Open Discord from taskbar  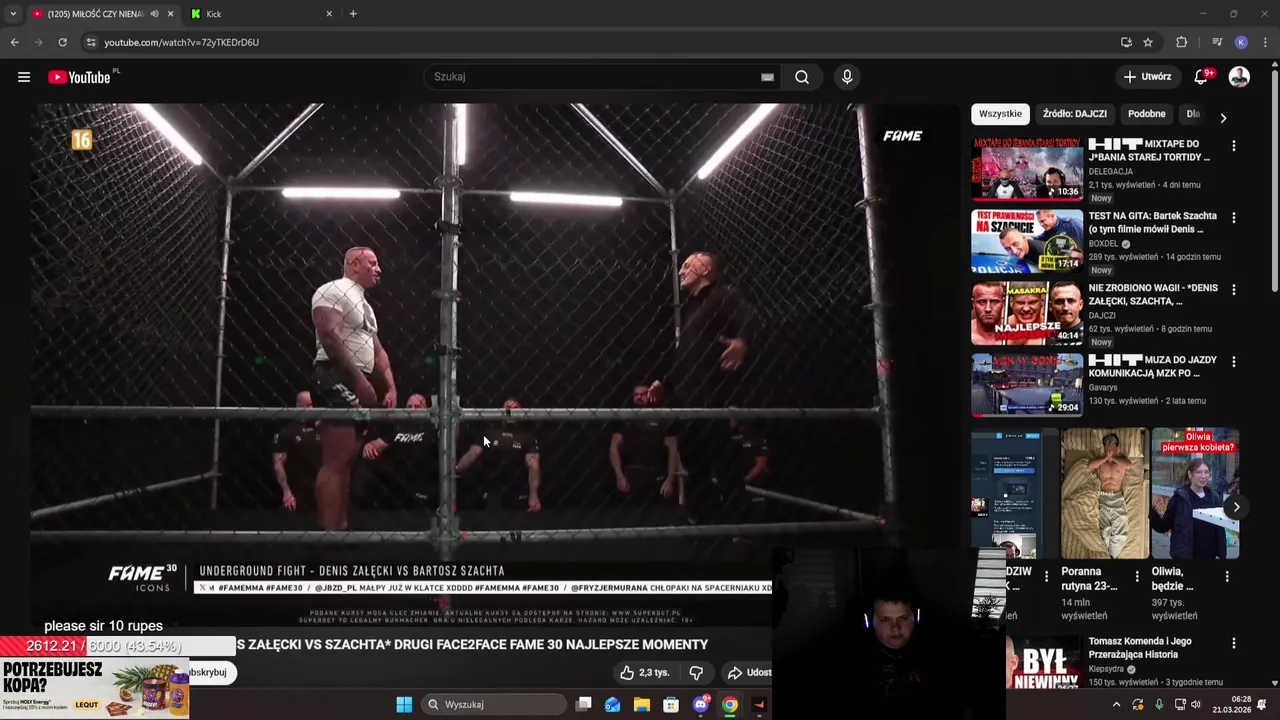coord(701,705)
